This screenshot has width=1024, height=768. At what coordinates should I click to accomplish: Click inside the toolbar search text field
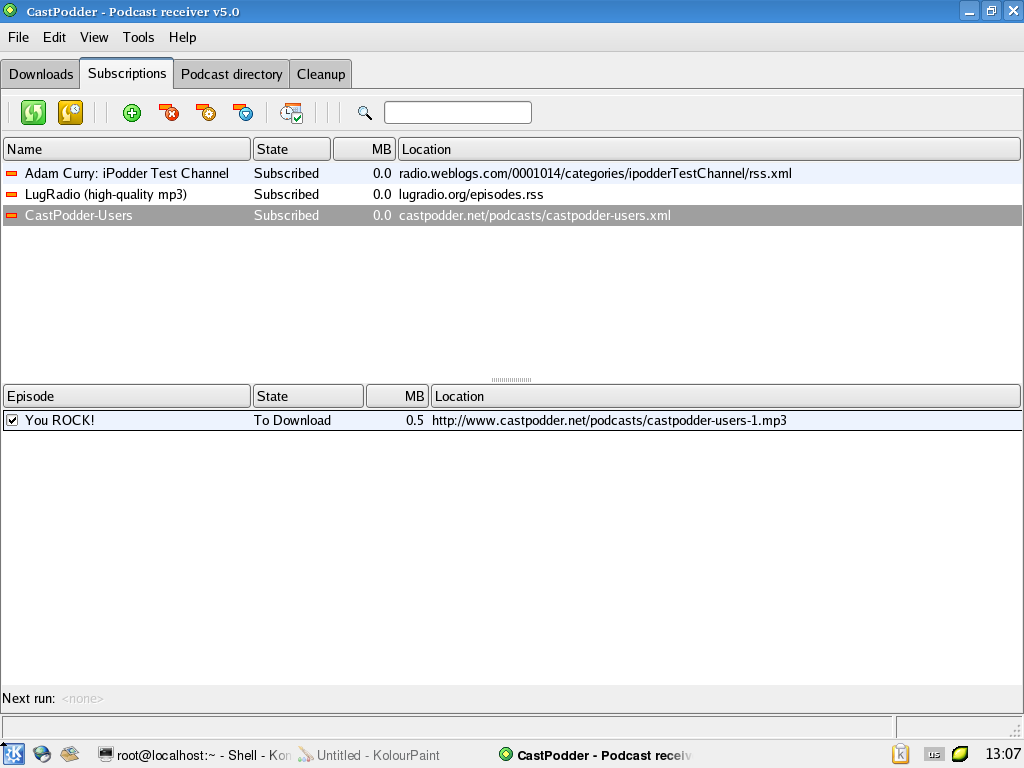[458, 112]
